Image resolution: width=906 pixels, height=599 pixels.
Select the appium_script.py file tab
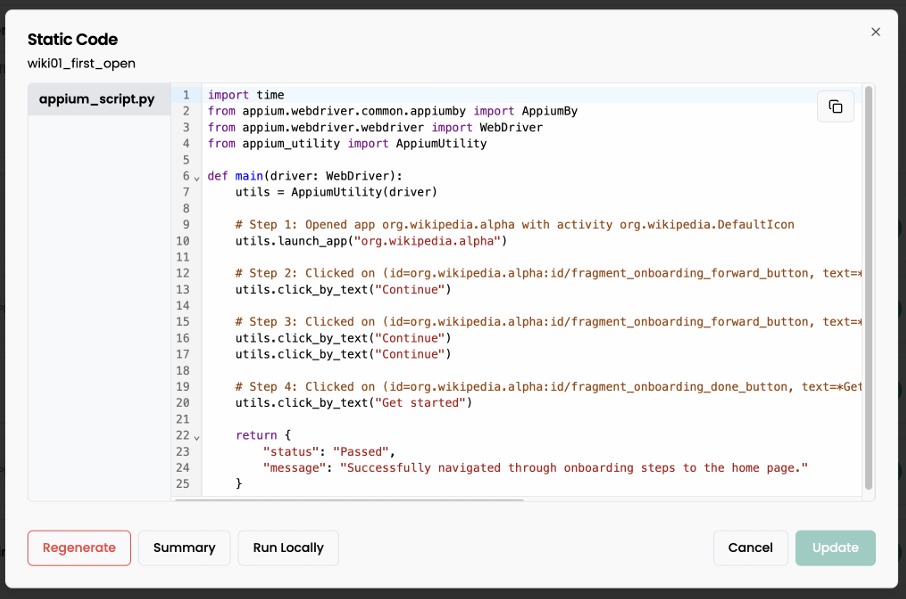click(97, 99)
